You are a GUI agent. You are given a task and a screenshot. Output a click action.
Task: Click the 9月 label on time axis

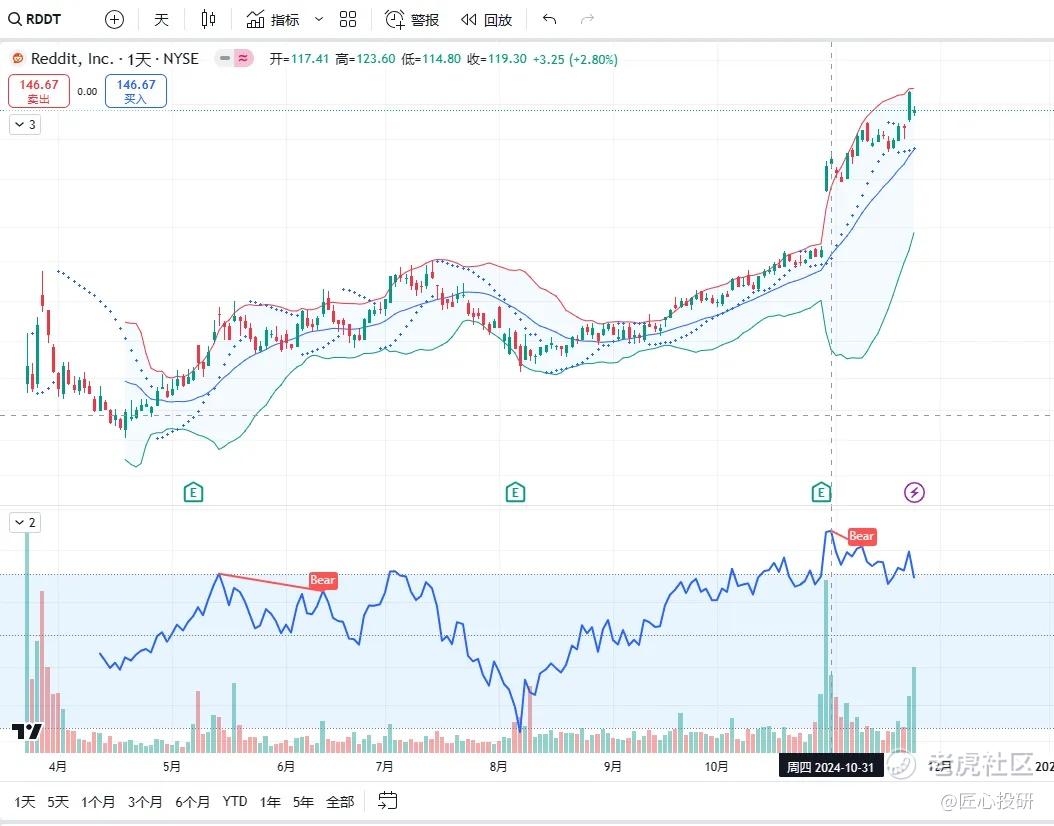pyautogui.click(x=613, y=766)
